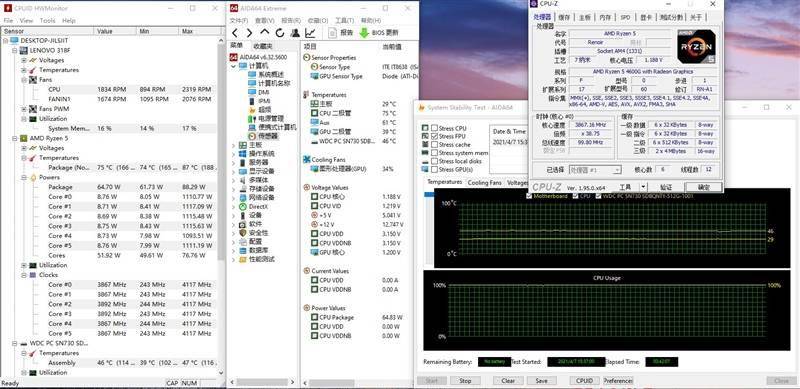Enable the Stress system memory checkbox

434,153
